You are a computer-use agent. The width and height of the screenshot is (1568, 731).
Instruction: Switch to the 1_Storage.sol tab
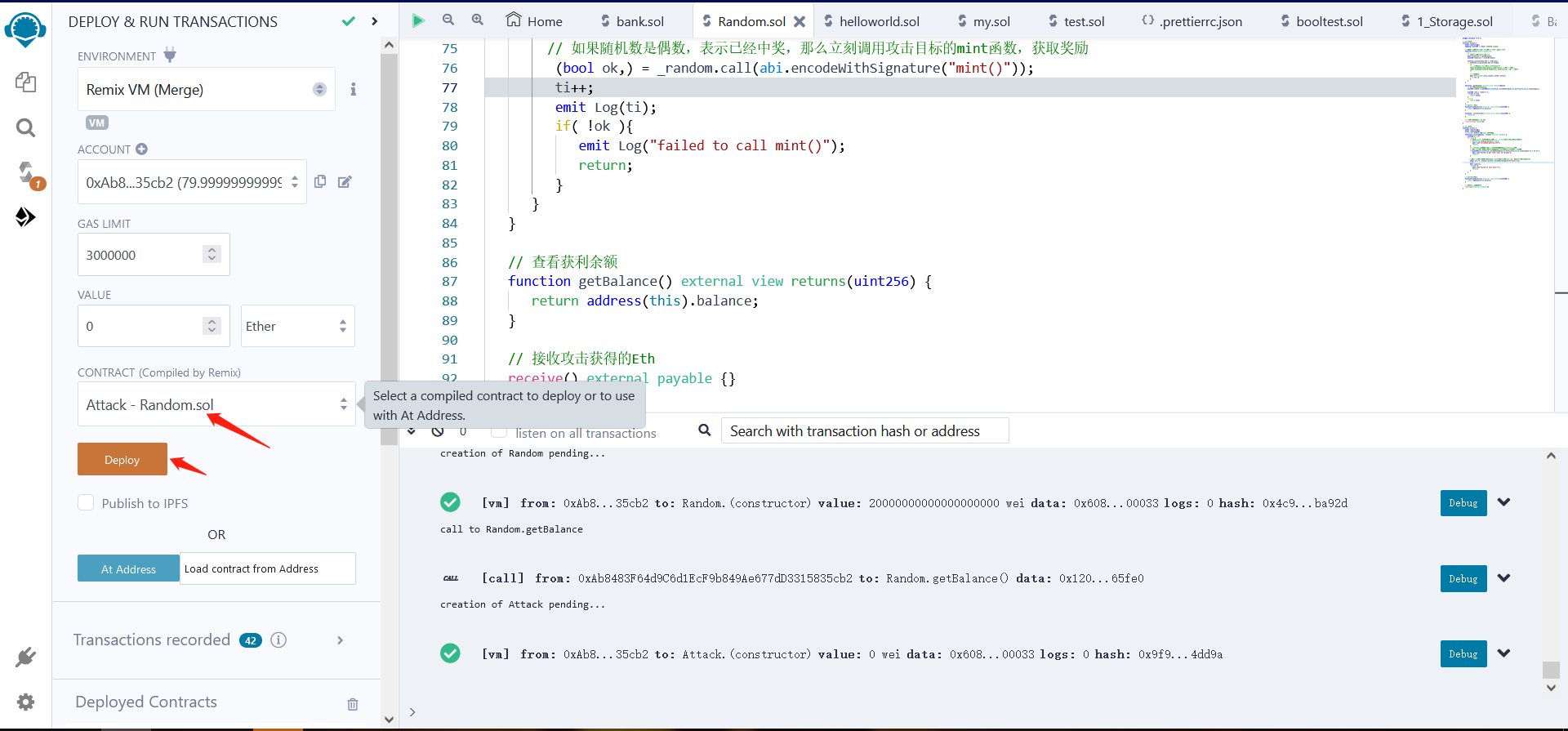[1448, 21]
